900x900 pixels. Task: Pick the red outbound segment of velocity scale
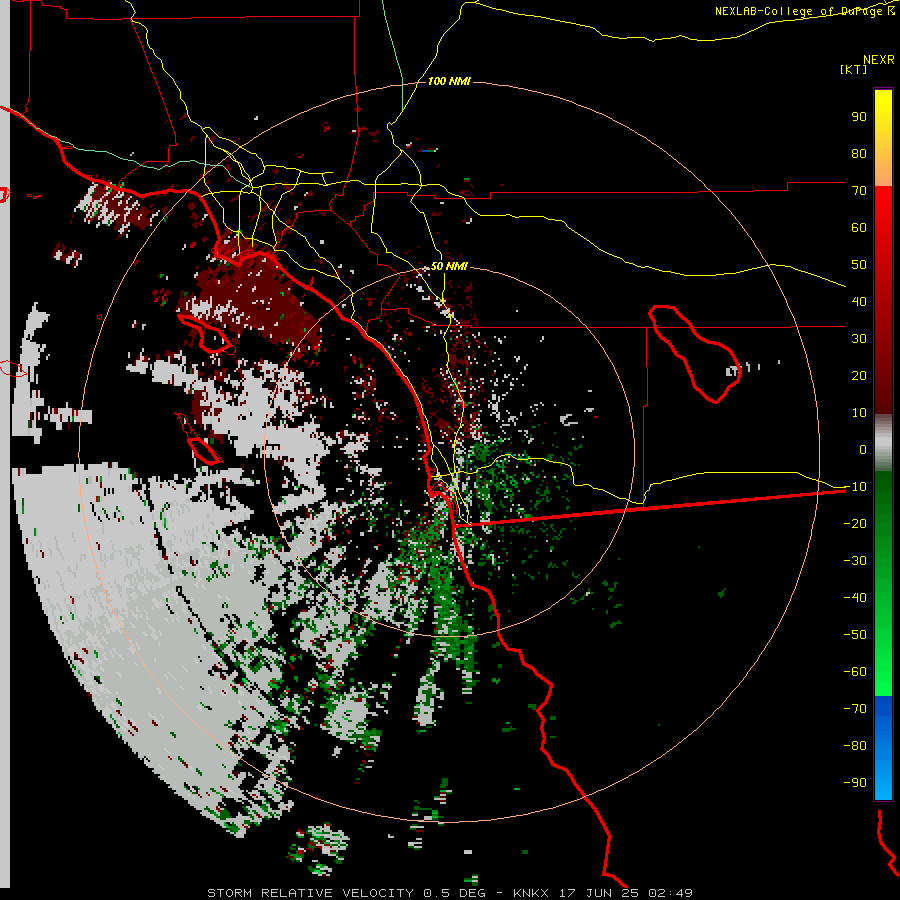coord(883,300)
